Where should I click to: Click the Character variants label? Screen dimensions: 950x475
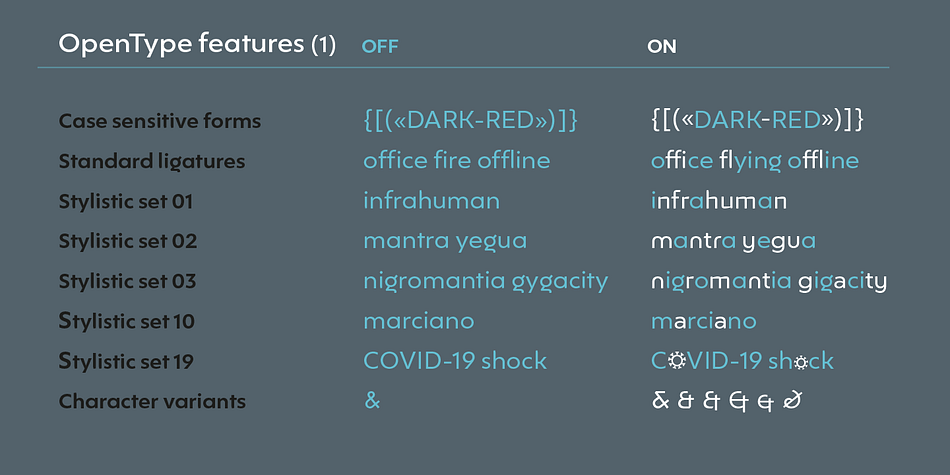click(x=152, y=401)
